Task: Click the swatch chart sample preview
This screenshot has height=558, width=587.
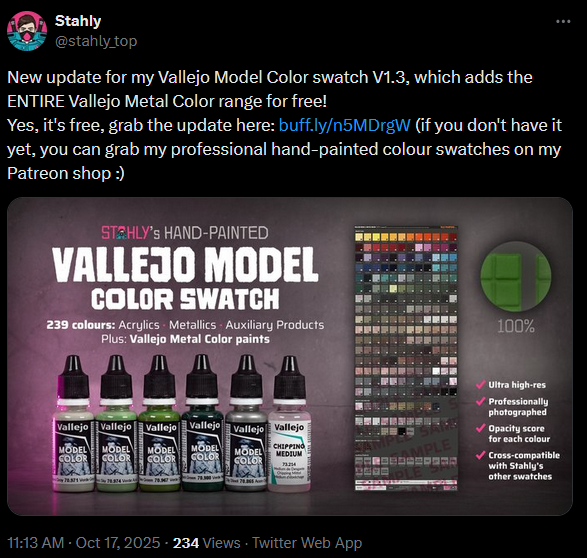Action: 406,358
